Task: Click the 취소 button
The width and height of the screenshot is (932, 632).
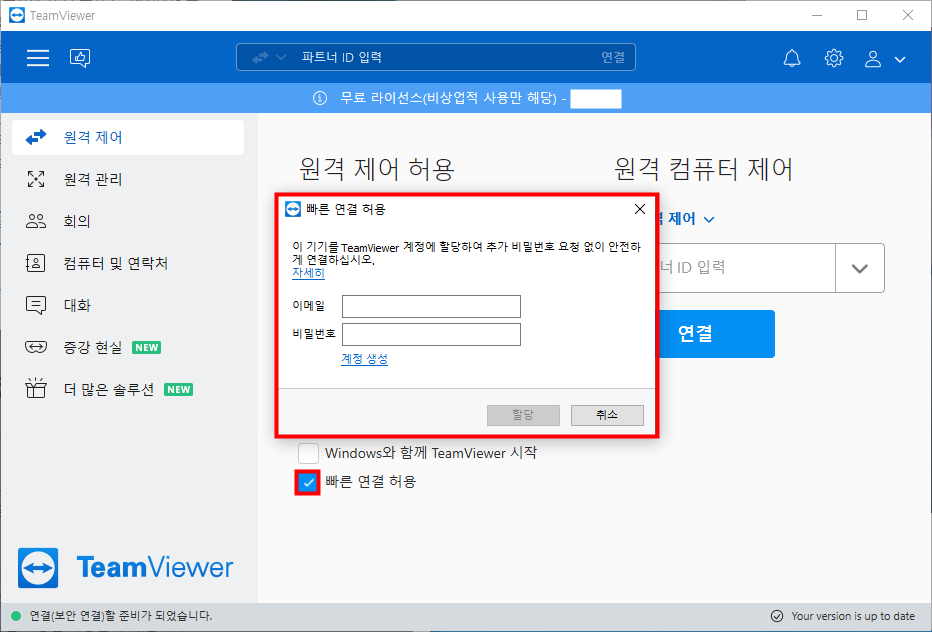Action: 607,415
